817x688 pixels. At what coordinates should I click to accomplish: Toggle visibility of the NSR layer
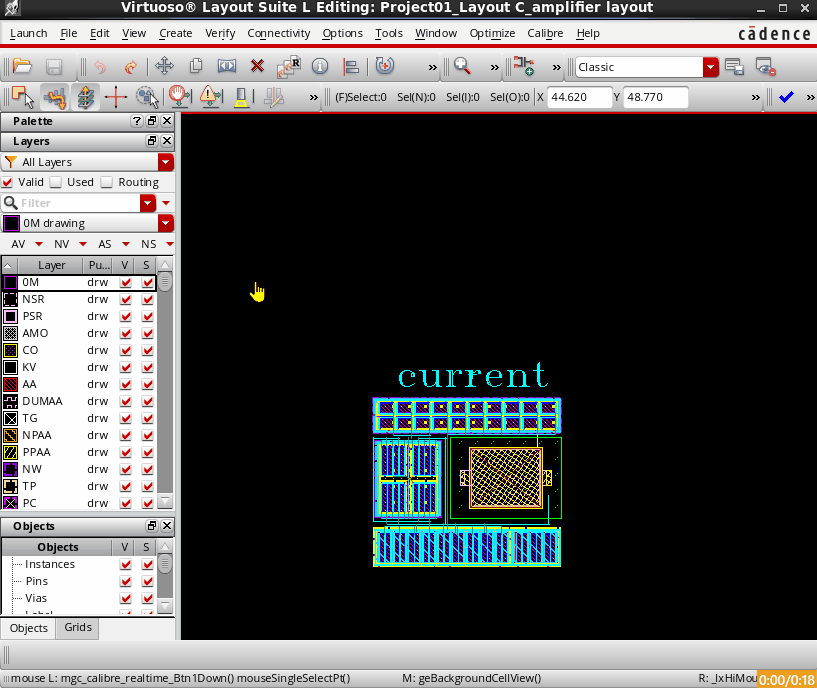point(124,299)
